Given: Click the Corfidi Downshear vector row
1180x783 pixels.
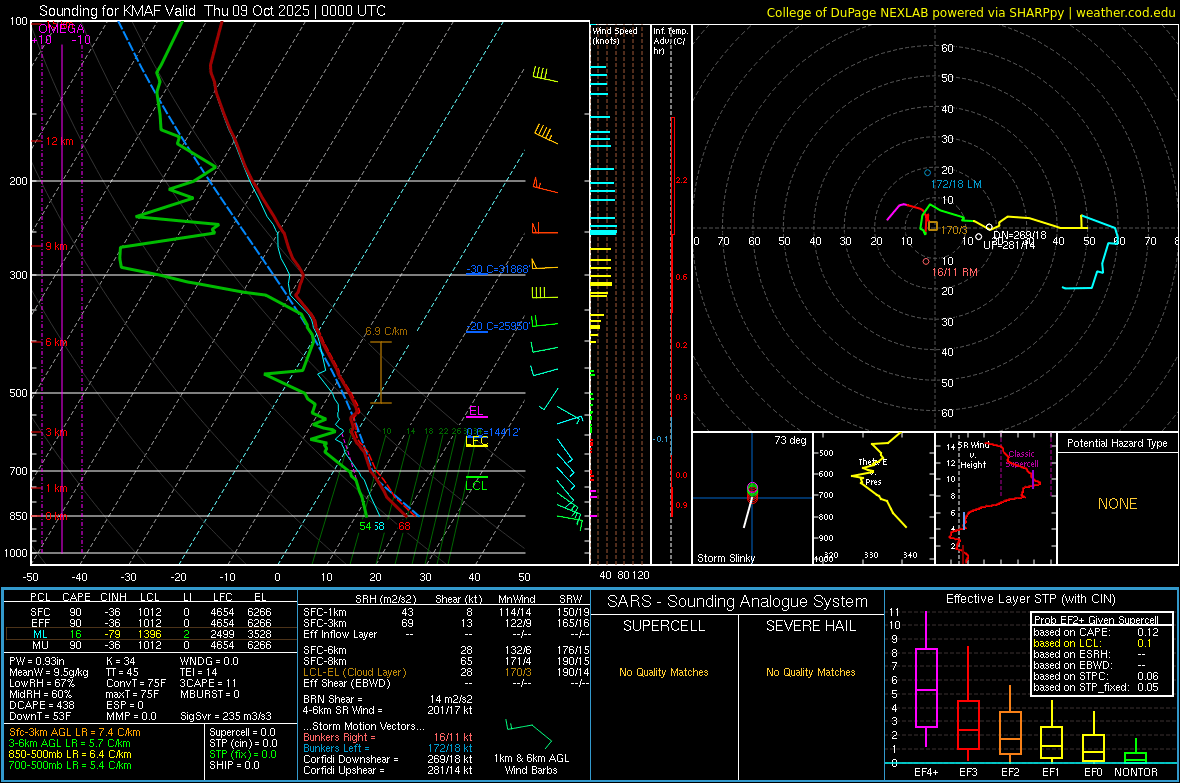Looking at the screenshot, I should click(388, 759).
